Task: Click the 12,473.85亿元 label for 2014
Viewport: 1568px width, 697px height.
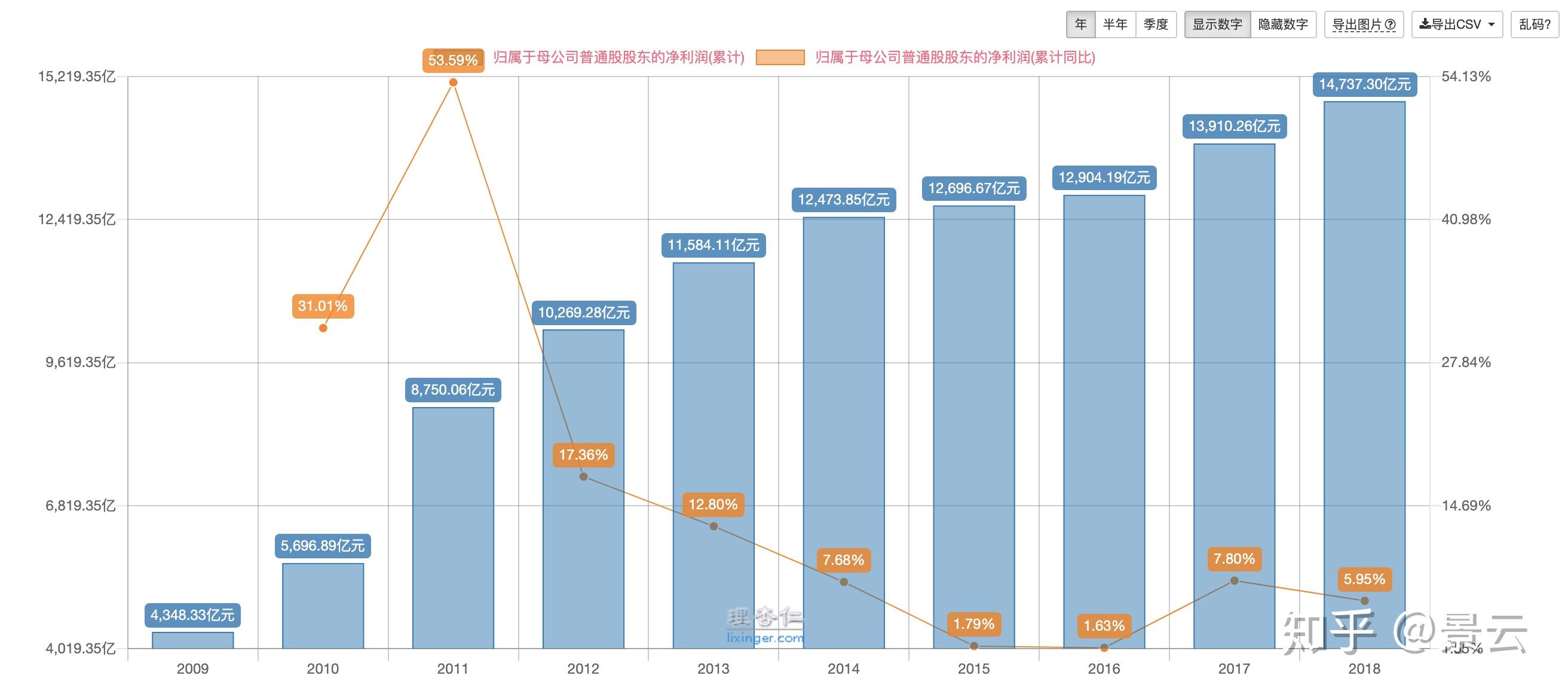Action: click(844, 199)
